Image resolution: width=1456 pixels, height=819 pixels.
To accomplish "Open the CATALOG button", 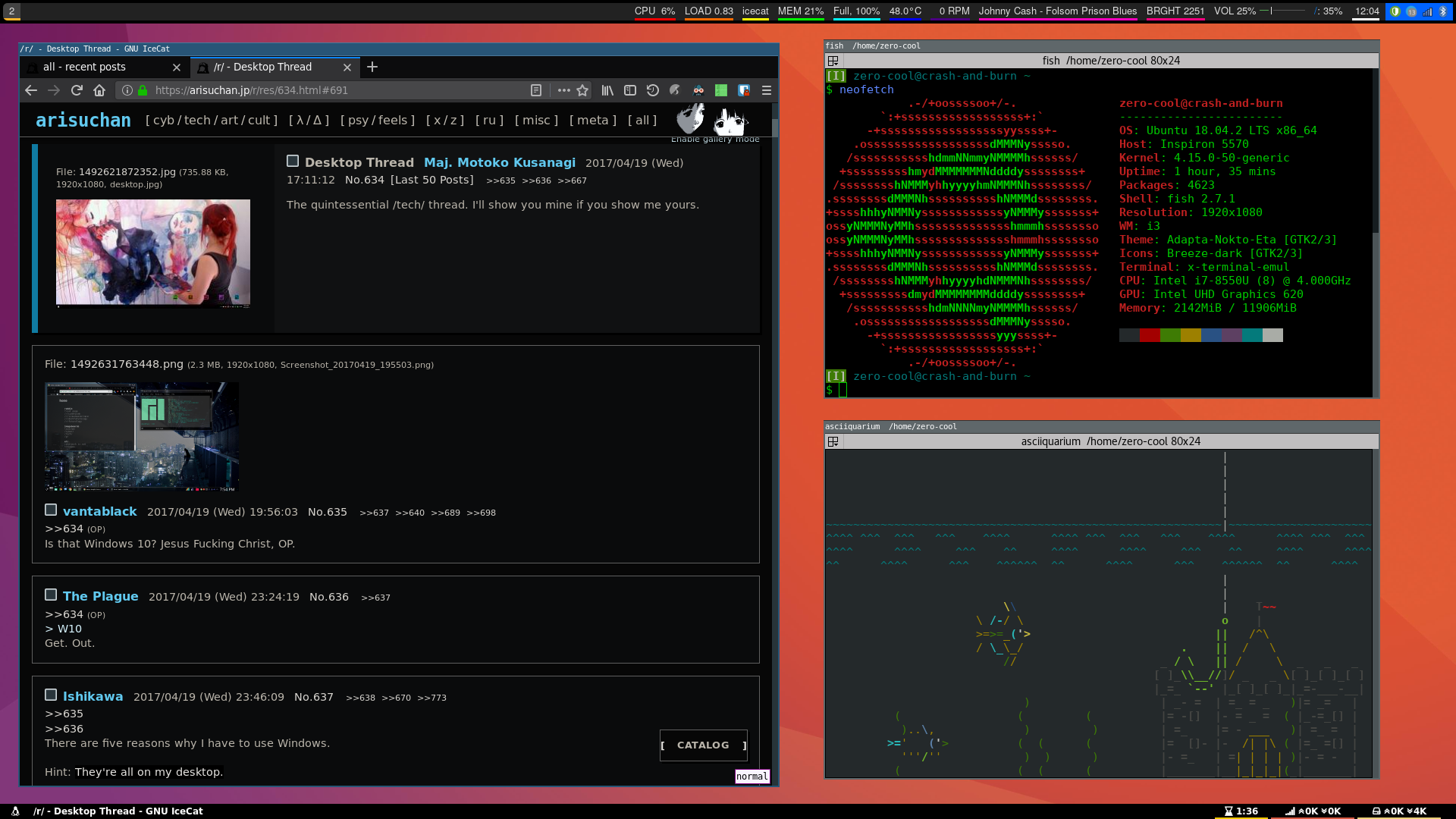I will pyautogui.click(x=703, y=745).
